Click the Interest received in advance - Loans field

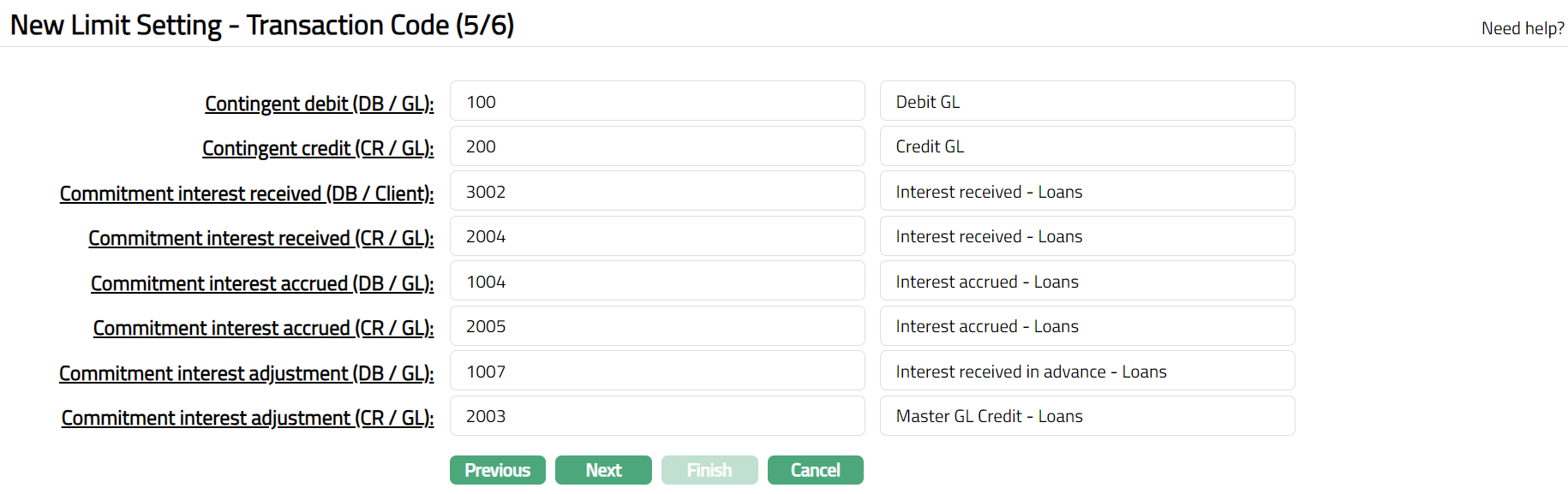point(1086,372)
